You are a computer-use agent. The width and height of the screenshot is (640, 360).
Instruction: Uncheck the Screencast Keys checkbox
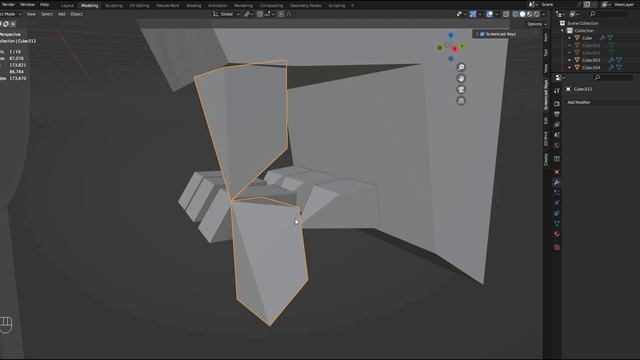pyautogui.click(x=482, y=34)
